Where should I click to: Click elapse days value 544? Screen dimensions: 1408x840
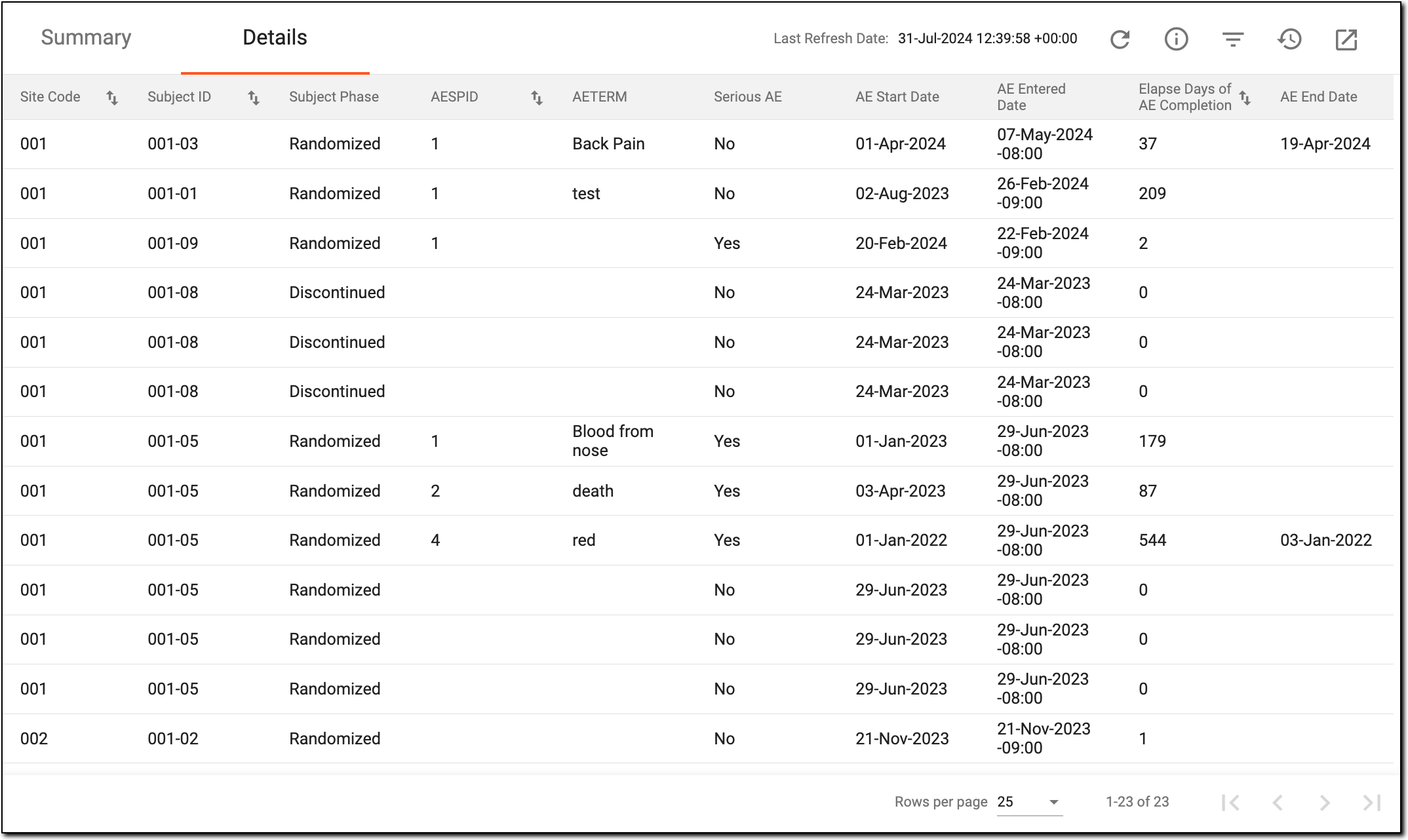(1152, 541)
